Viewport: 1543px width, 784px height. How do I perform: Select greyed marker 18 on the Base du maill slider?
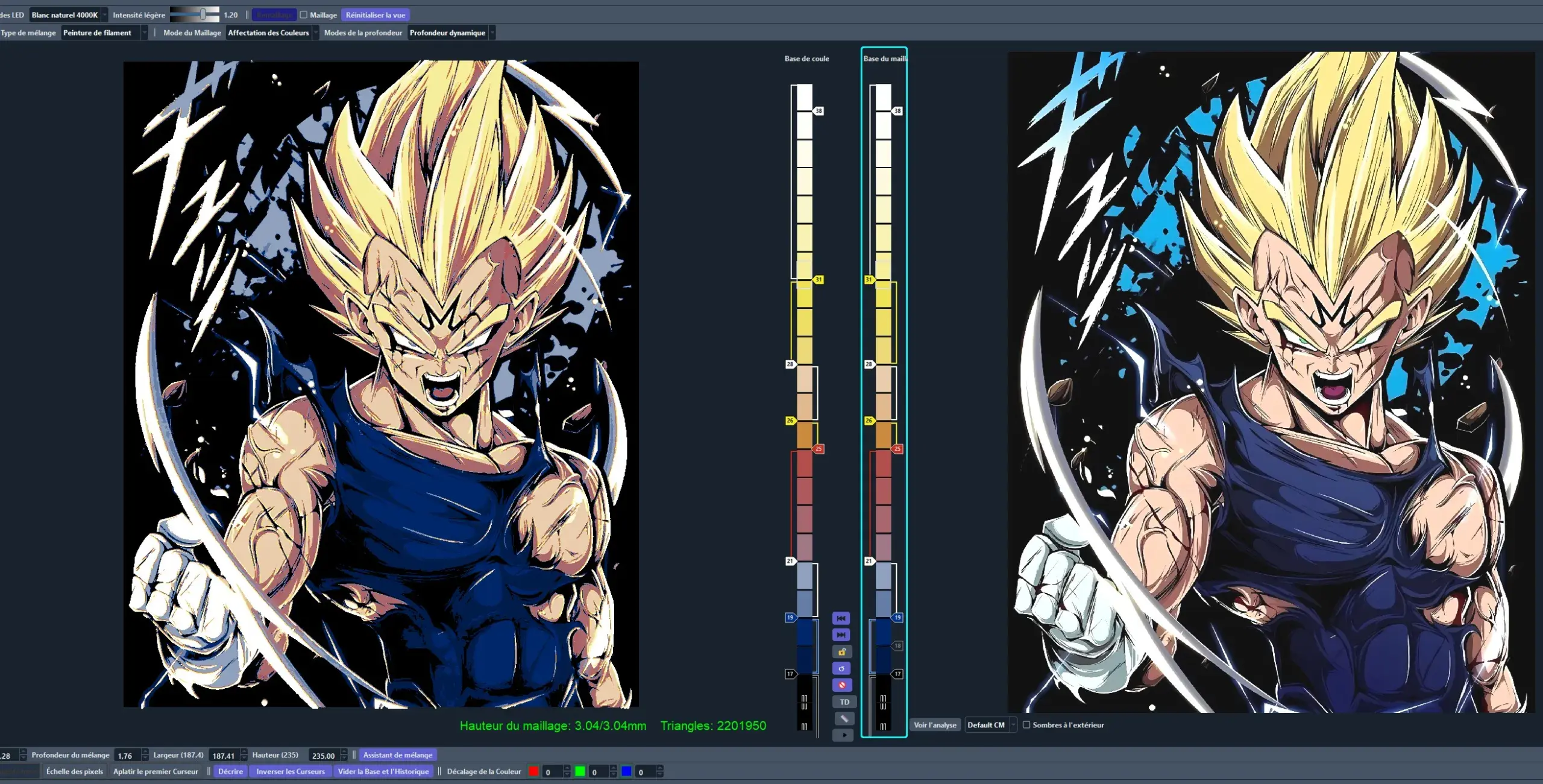point(897,646)
